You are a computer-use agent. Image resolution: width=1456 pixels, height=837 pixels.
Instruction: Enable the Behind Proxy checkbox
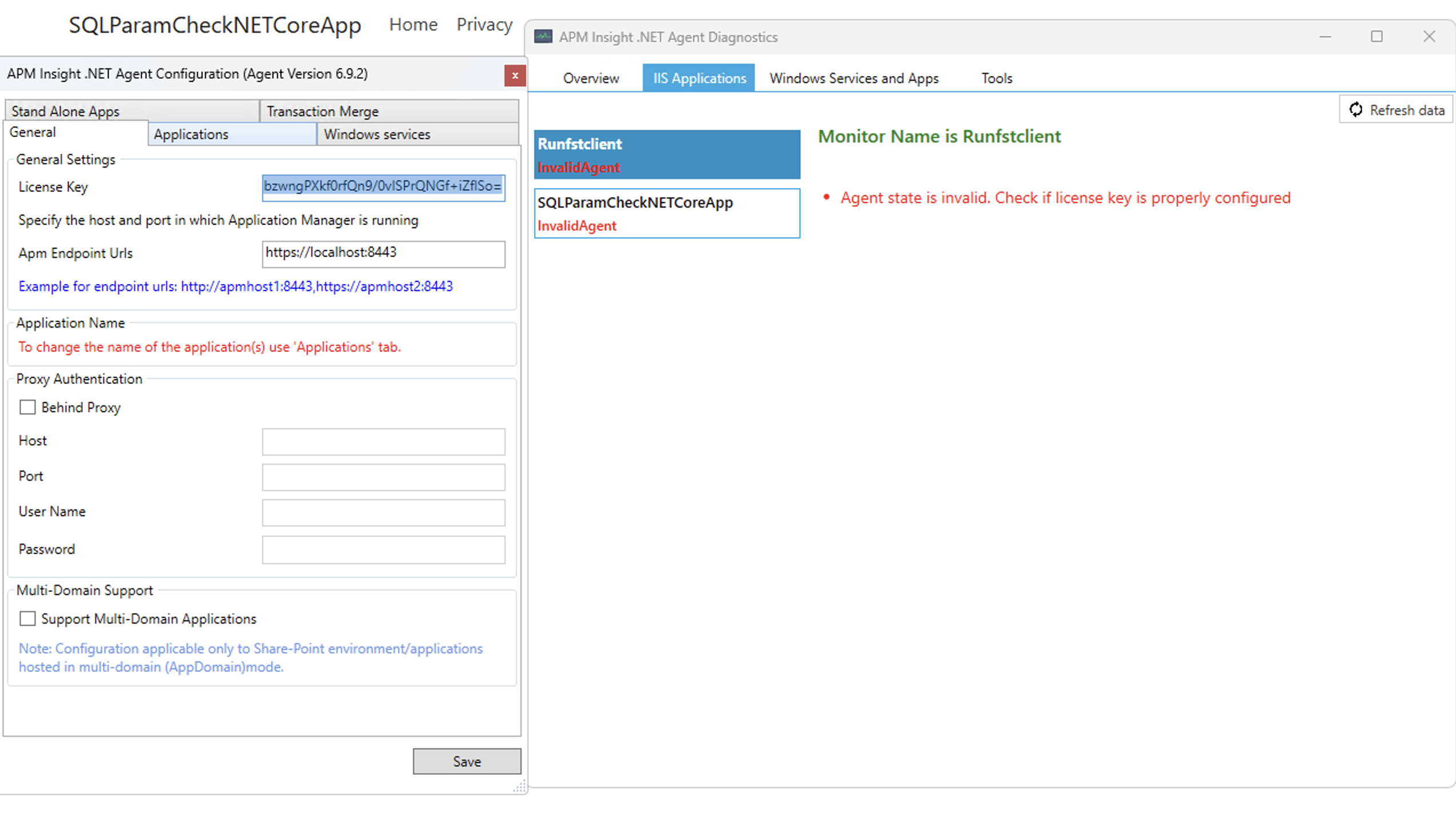coord(27,407)
